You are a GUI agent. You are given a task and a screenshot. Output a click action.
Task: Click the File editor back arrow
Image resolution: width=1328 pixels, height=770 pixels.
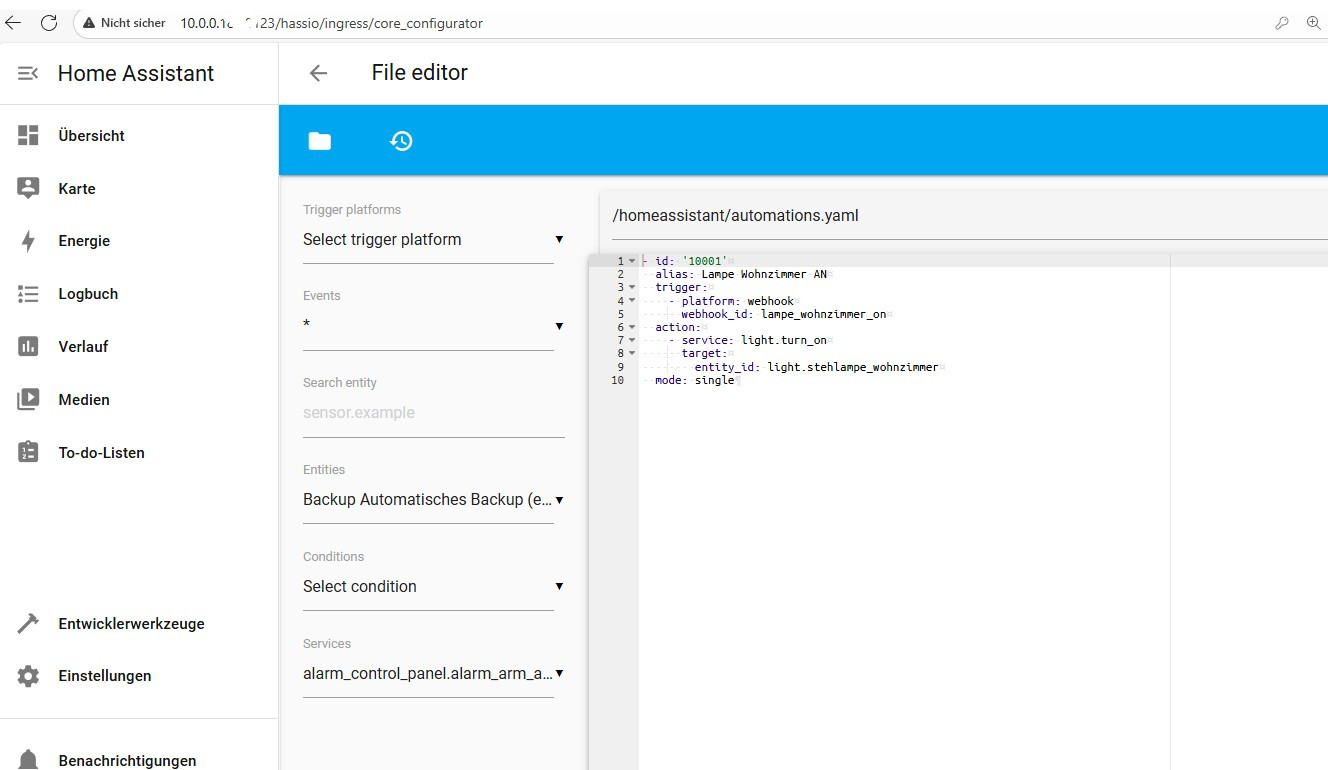click(318, 73)
